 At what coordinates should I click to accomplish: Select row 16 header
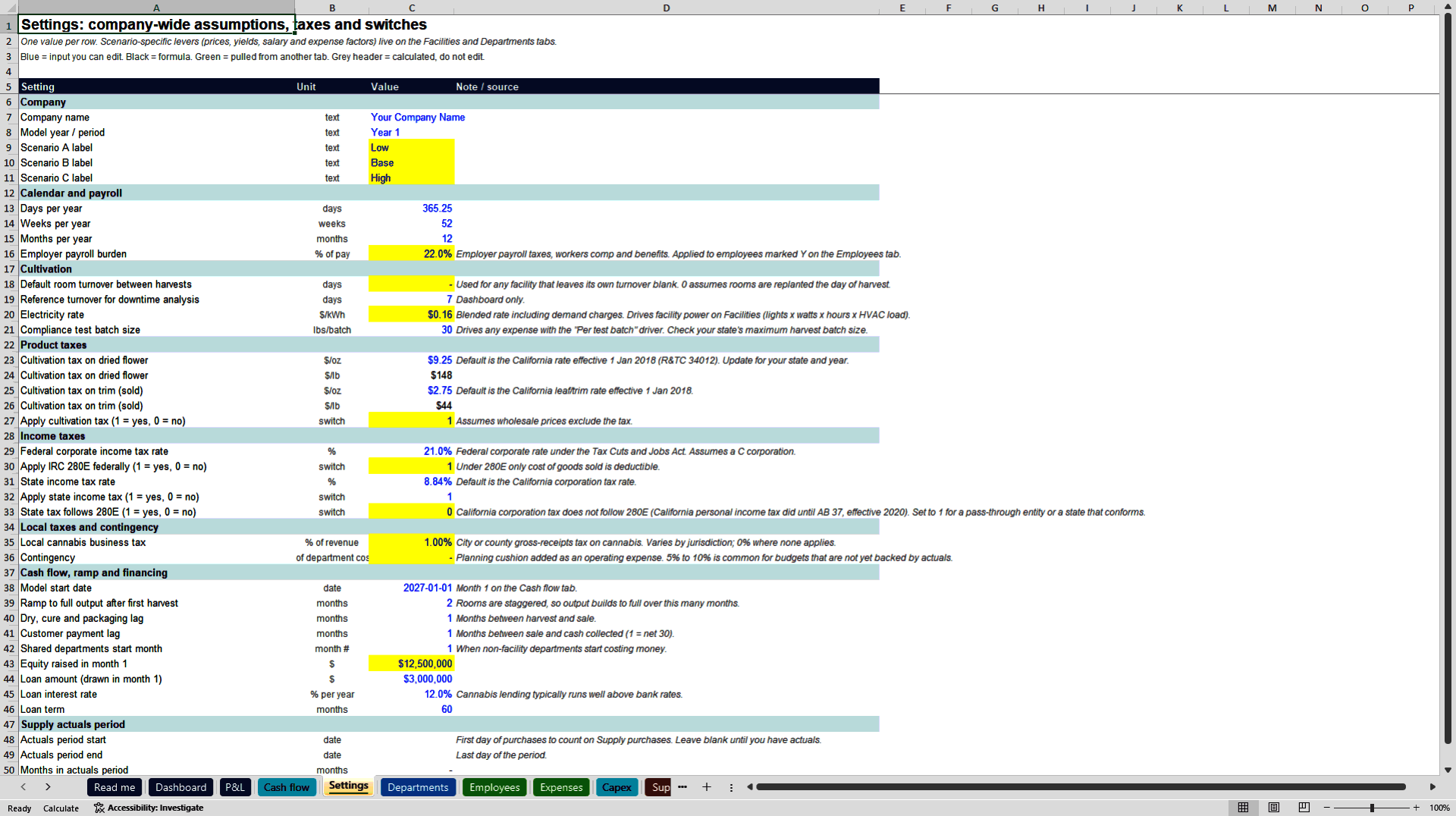(9, 254)
